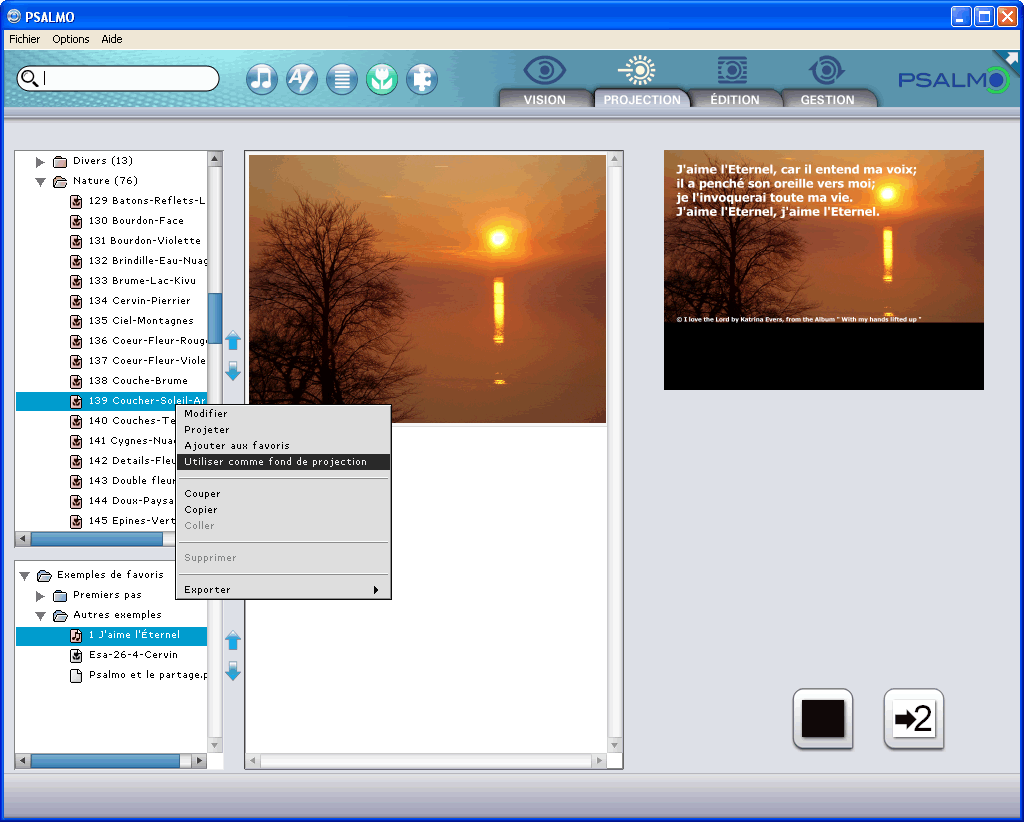Click the projection preview with lyrics
1024x822 pixels.
point(824,270)
